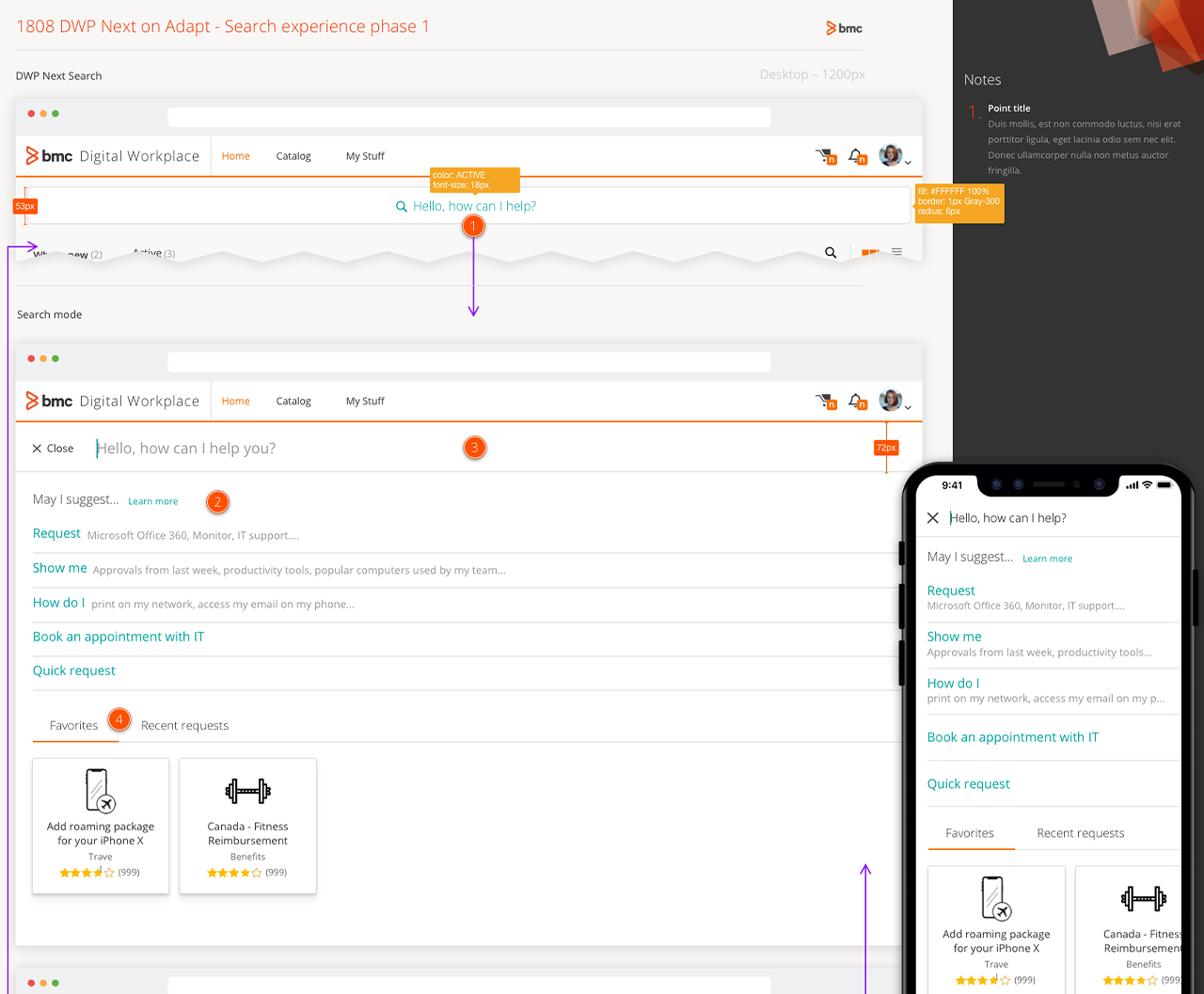Open the bell notifications in Search mode mockup header
The width and height of the screenshot is (1204, 994).
(x=857, y=402)
